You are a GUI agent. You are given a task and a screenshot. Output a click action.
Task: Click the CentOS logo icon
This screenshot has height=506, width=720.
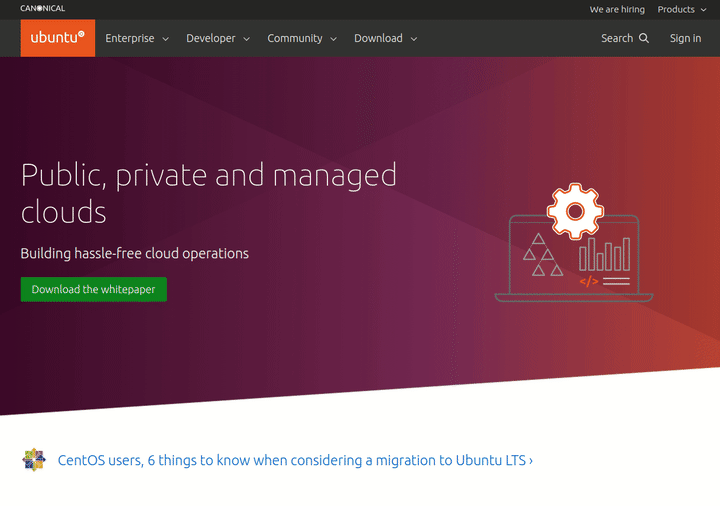(x=34, y=460)
